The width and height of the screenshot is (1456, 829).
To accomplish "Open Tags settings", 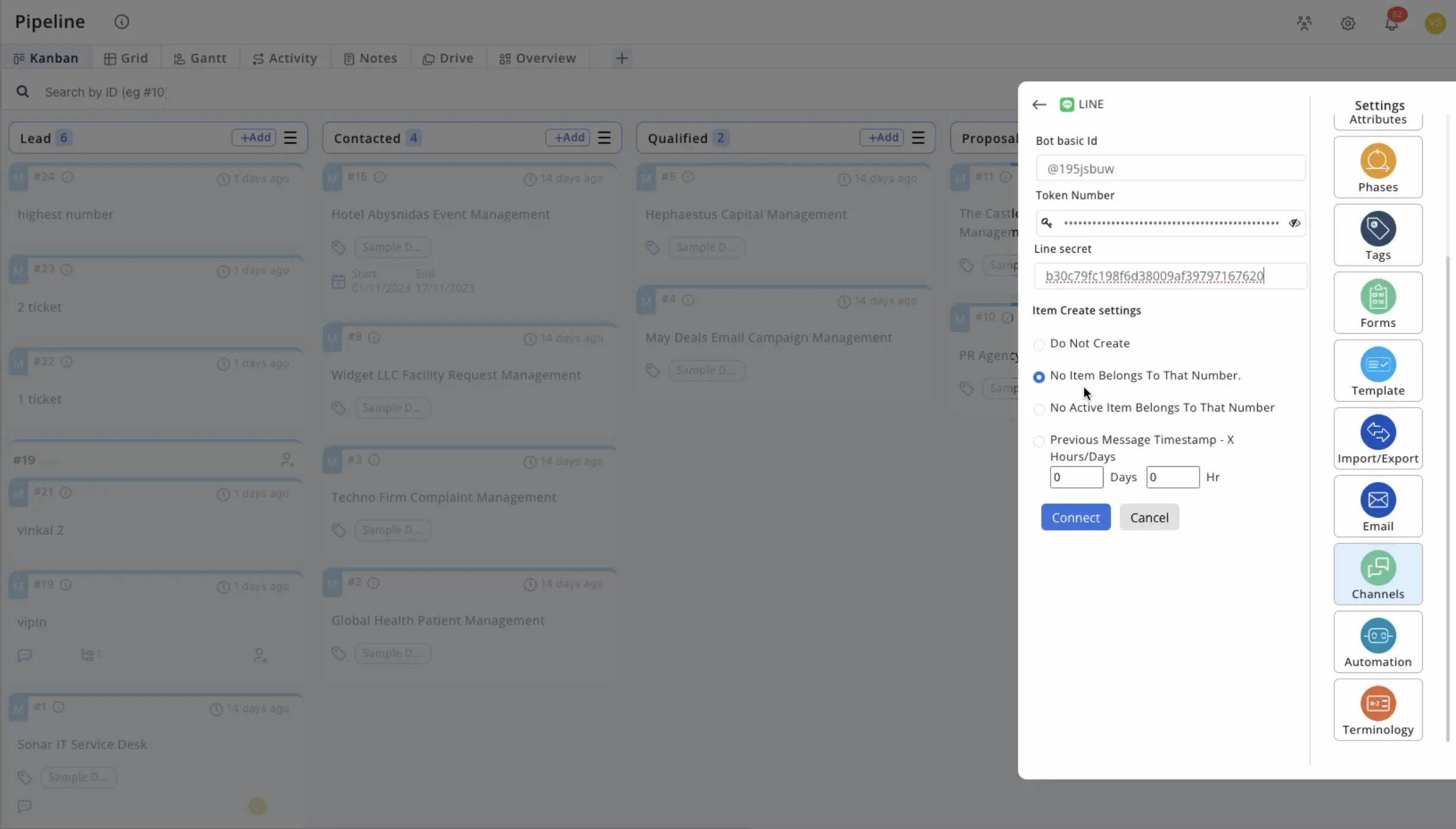I will pyautogui.click(x=1378, y=235).
